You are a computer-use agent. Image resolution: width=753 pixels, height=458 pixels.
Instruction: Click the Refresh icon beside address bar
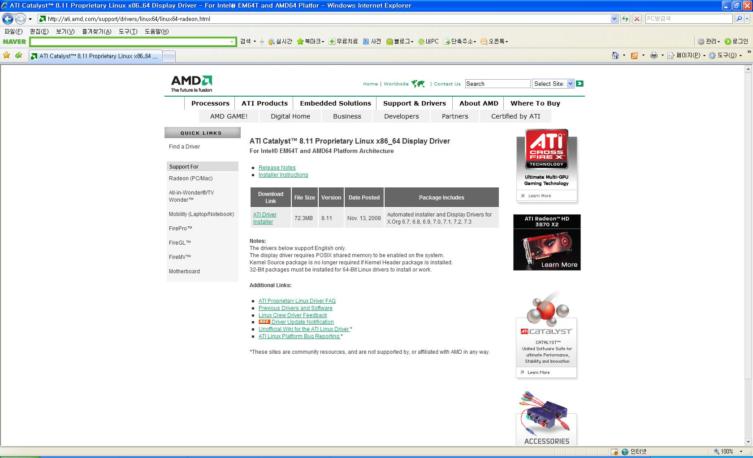coord(625,19)
